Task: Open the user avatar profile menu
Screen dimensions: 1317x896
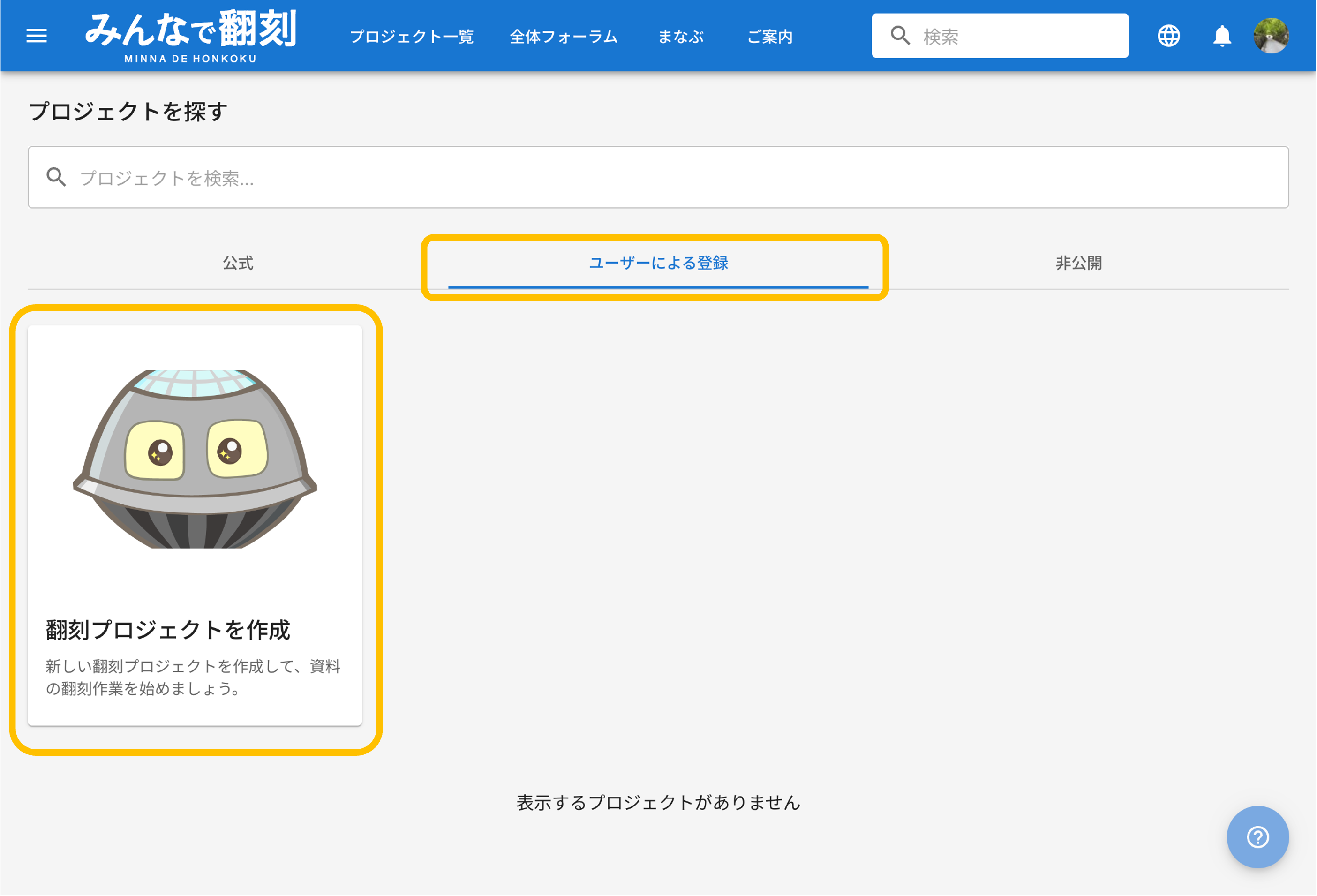Action: click(1271, 36)
